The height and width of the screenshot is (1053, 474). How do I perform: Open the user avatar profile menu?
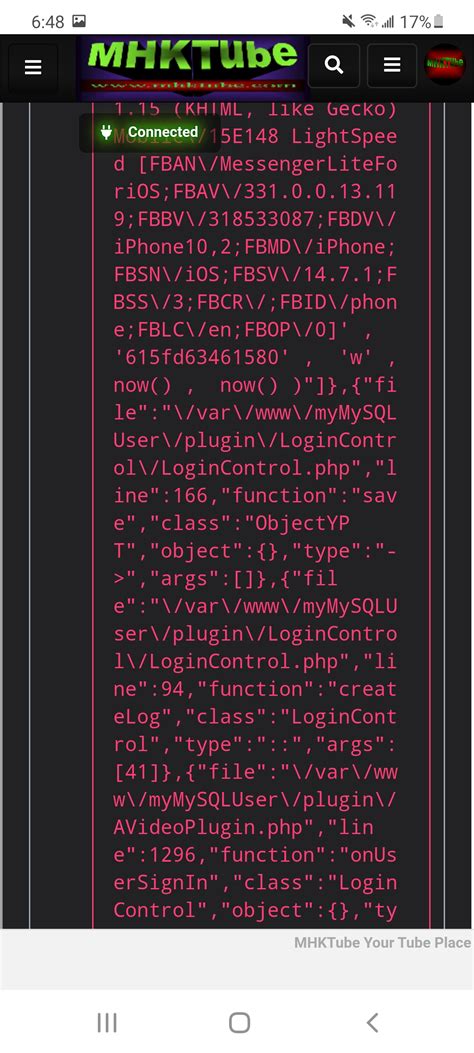(445, 64)
